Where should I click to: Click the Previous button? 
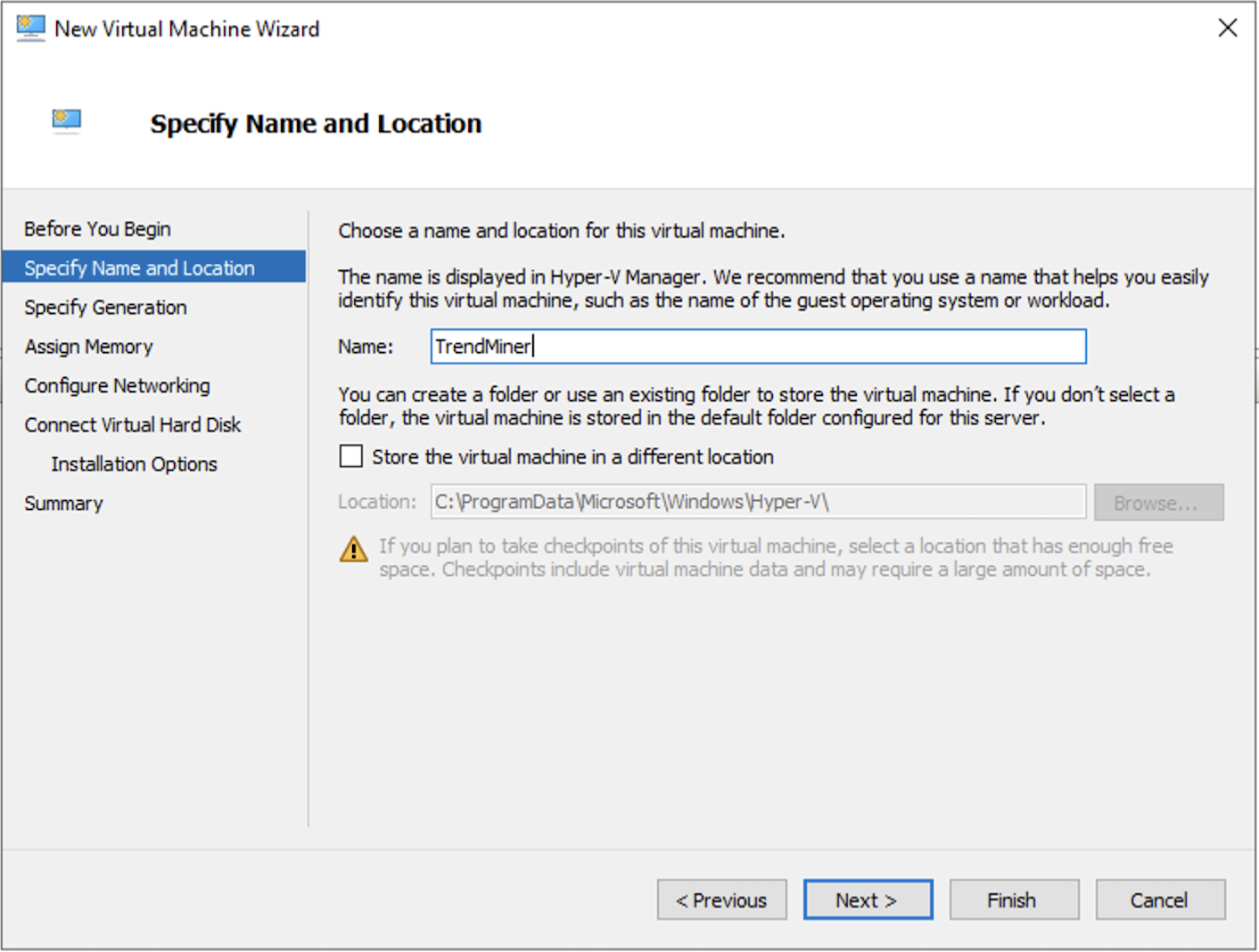point(721,899)
